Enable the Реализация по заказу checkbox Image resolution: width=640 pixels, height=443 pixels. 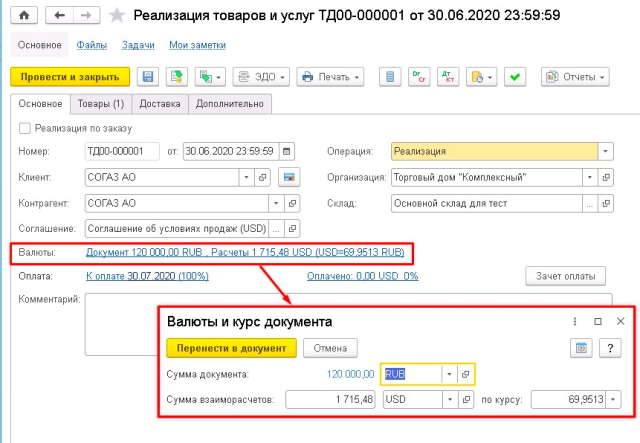tap(25, 128)
